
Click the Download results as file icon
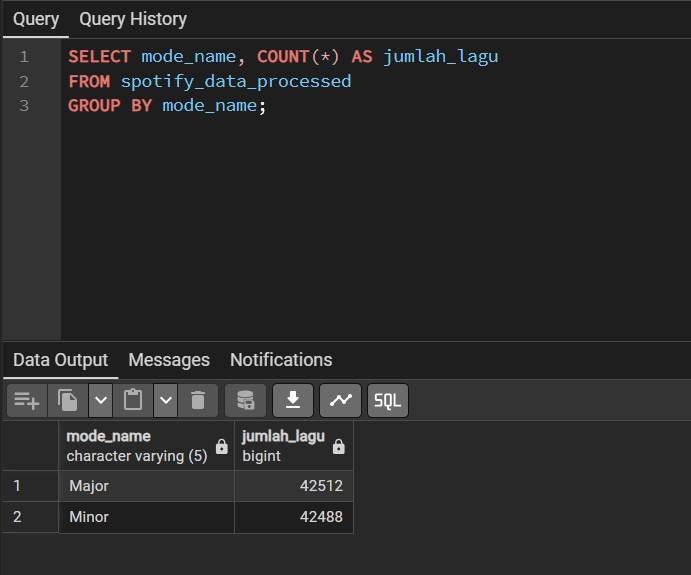(x=293, y=400)
